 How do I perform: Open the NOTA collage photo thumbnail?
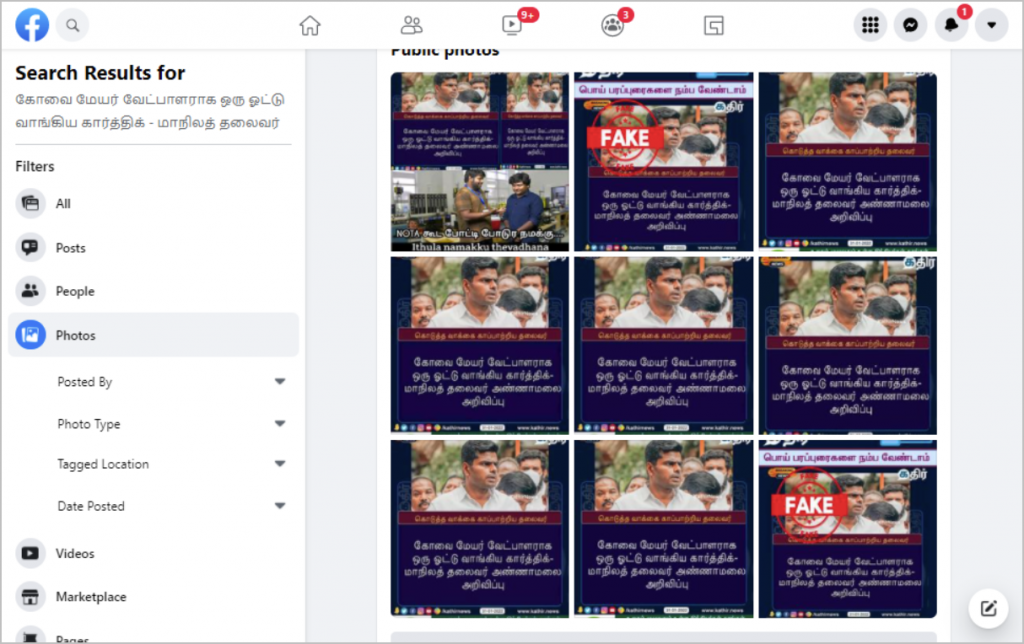(480, 161)
